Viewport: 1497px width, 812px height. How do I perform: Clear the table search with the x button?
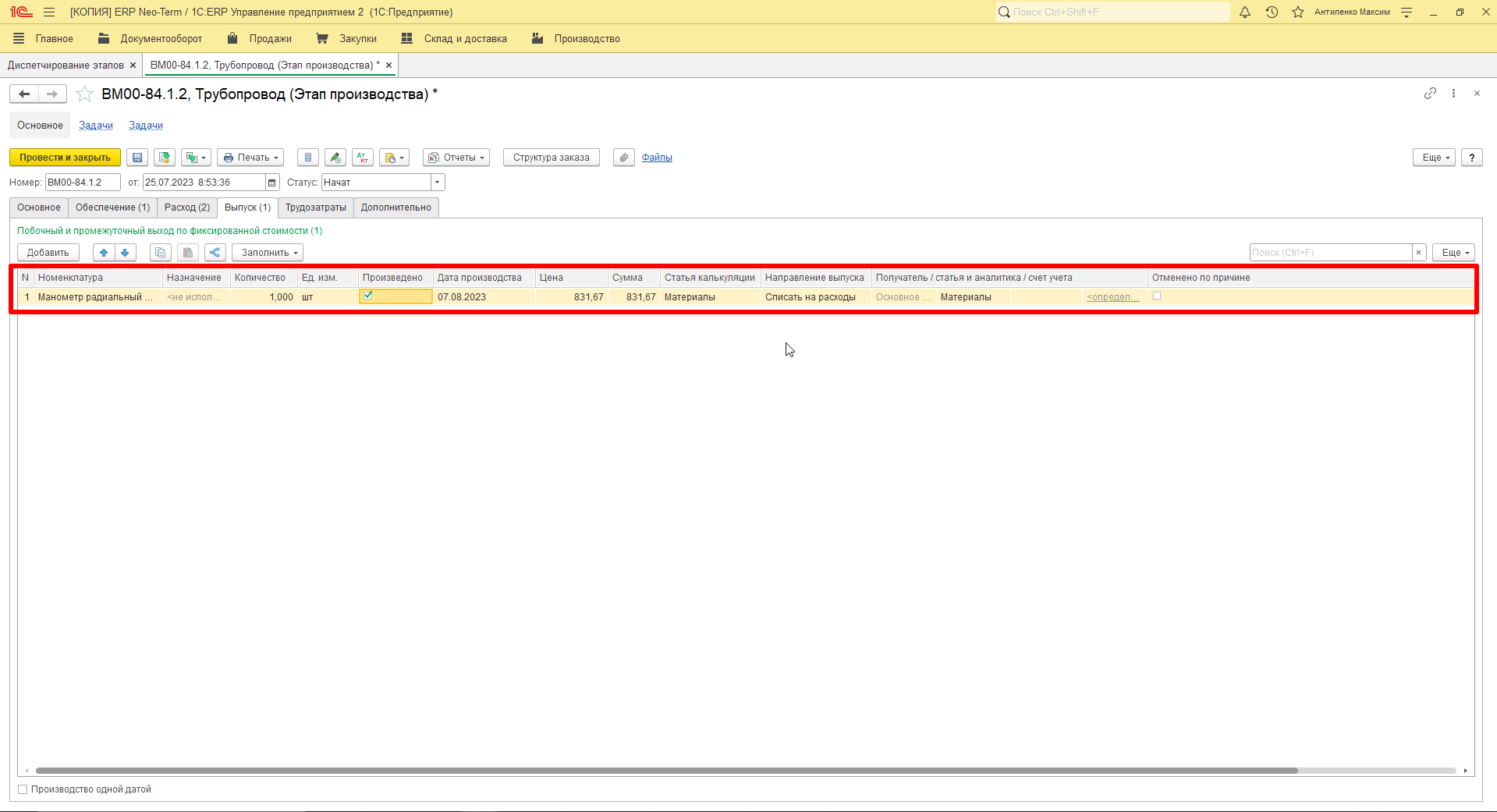click(x=1419, y=253)
